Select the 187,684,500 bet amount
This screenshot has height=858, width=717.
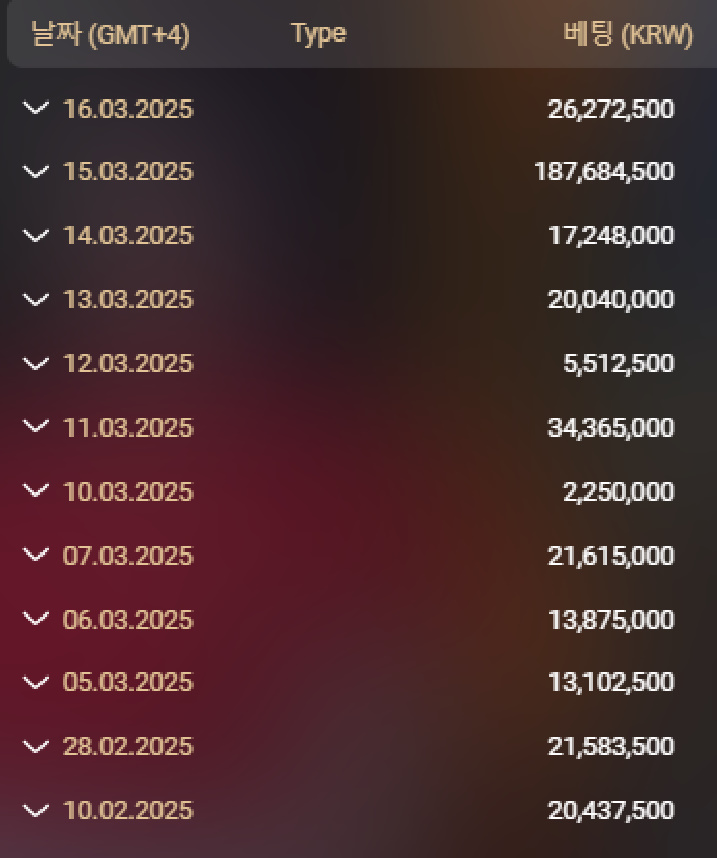[604, 172]
